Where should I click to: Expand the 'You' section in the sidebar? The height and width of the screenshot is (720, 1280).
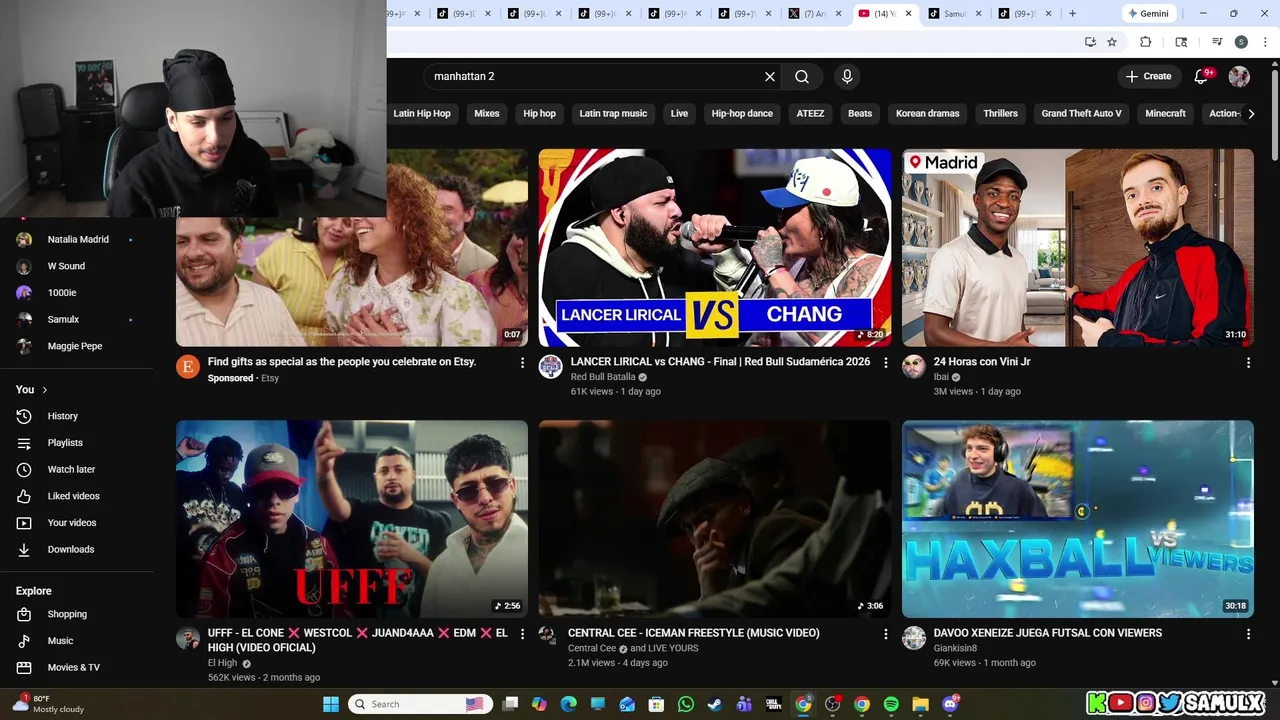pyautogui.click(x=32, y=389)
